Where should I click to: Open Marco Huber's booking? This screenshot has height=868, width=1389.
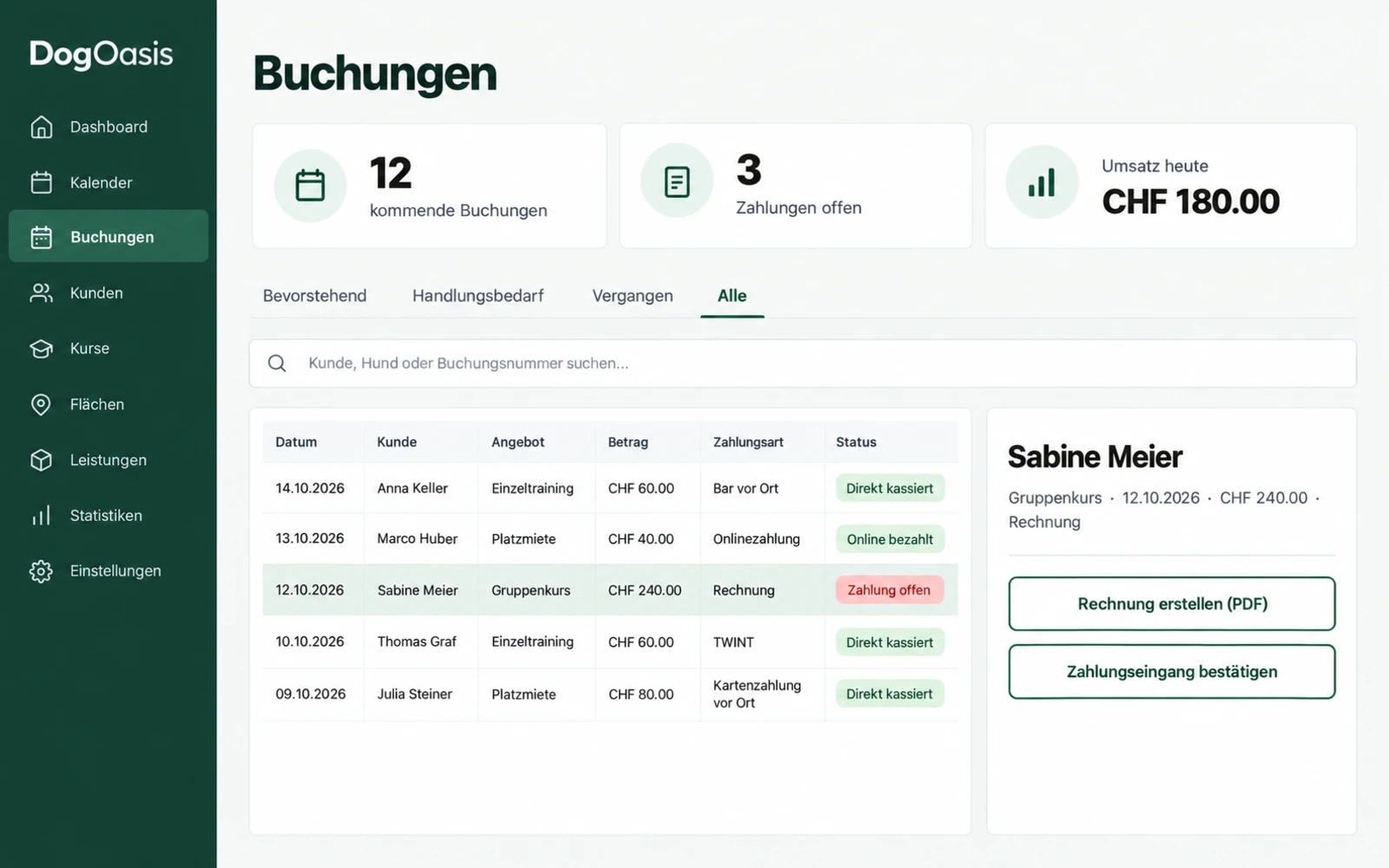tap(610, 539)
